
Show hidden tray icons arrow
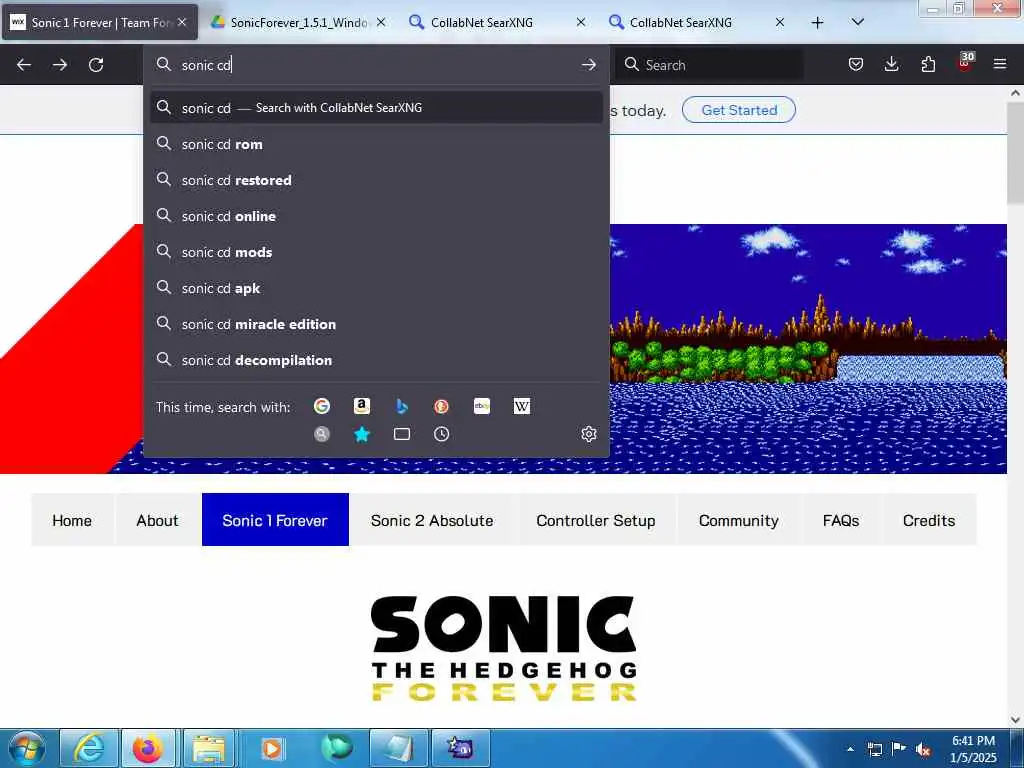coord(850,749)
